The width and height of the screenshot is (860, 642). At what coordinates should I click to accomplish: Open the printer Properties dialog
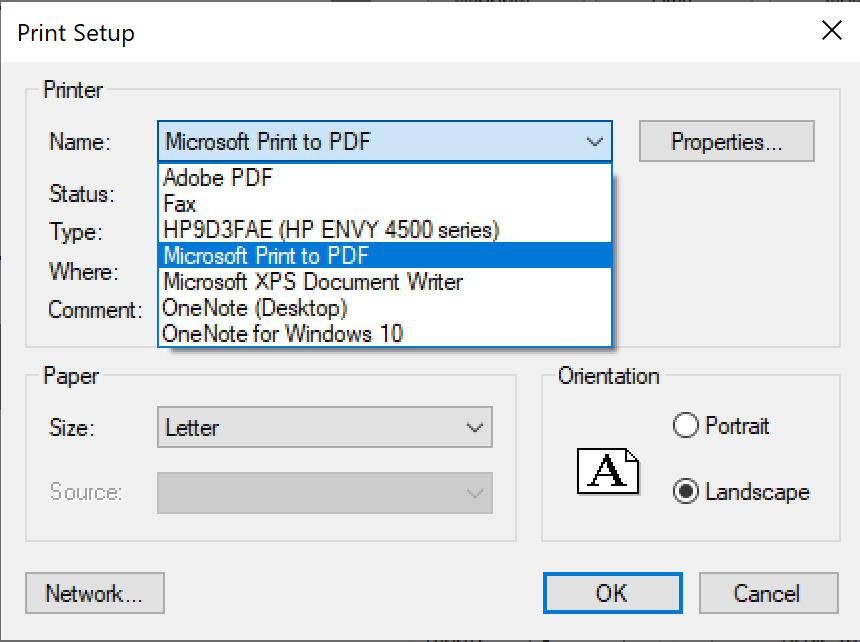pyautogui.click(x=726, y=141)
